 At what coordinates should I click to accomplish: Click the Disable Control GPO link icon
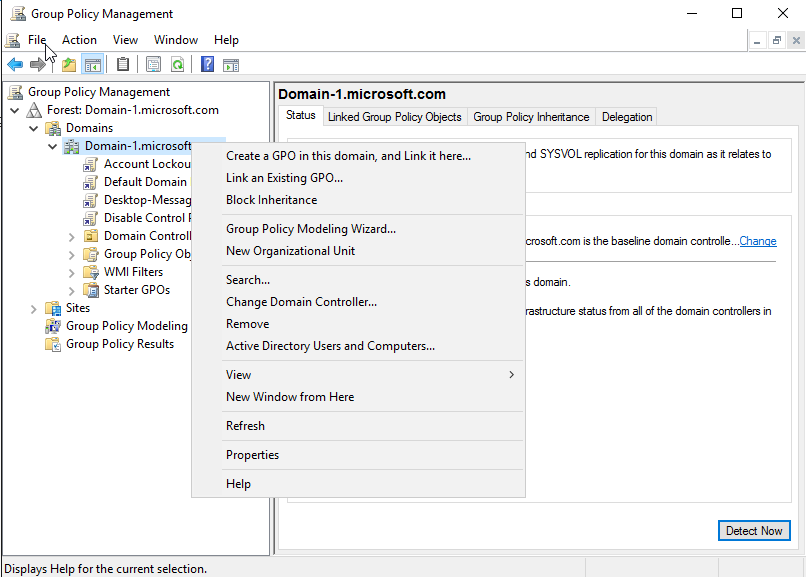(x=90, y=218)
